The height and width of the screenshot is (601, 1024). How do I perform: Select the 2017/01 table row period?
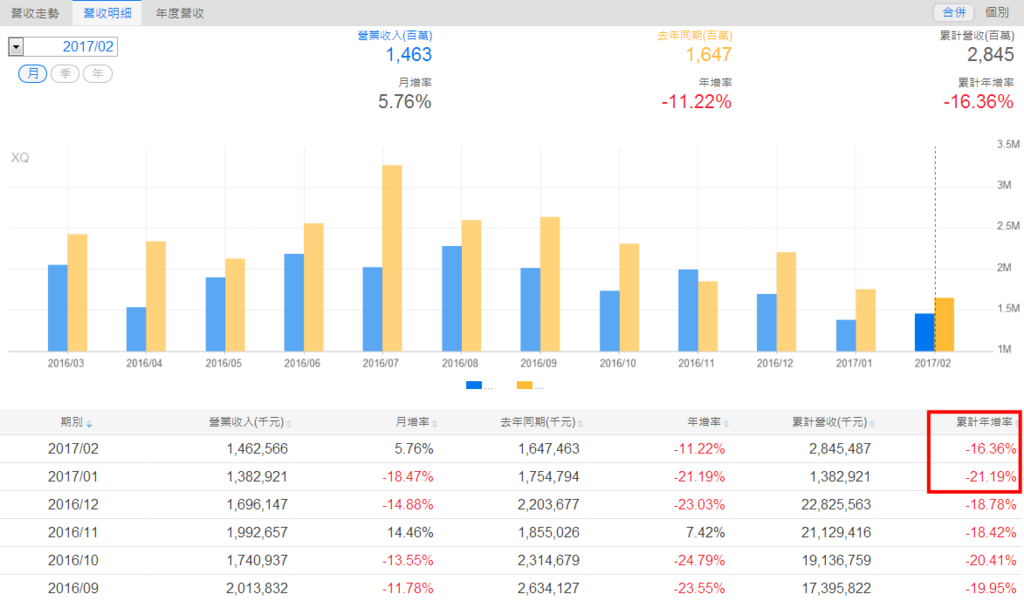(72, 477)
